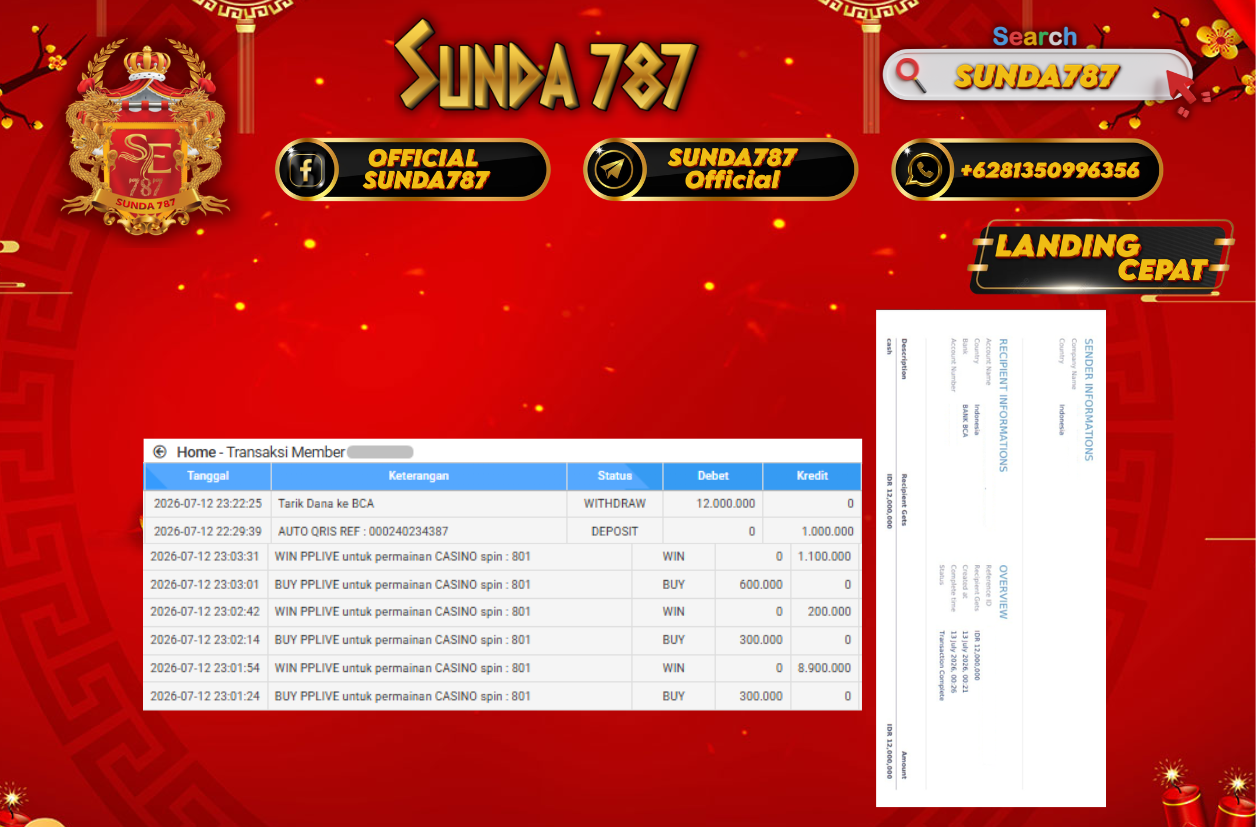The width and height of the screenshot is (1256, 827).
Task: Click the 12.000.000 debet value
Action: click(726, 504)
